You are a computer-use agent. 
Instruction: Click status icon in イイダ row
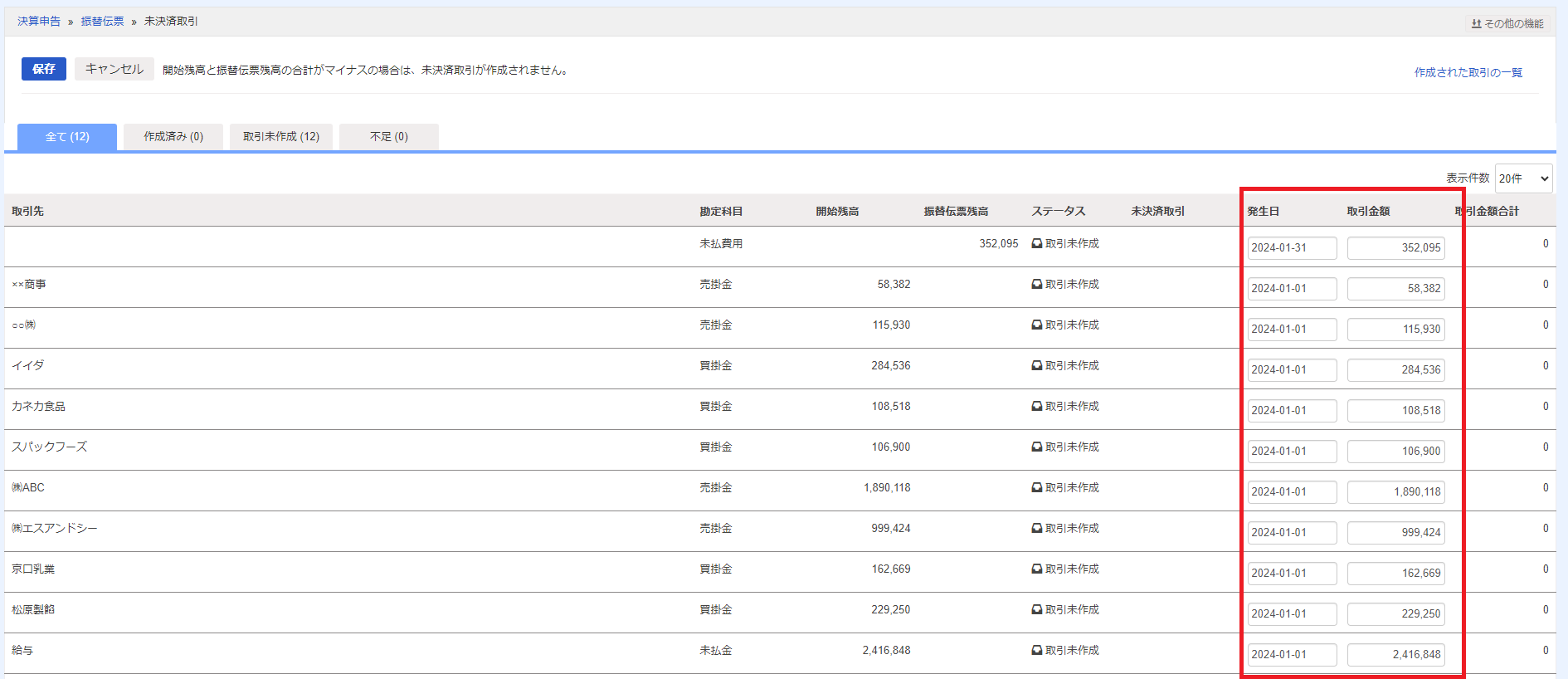1037,366
